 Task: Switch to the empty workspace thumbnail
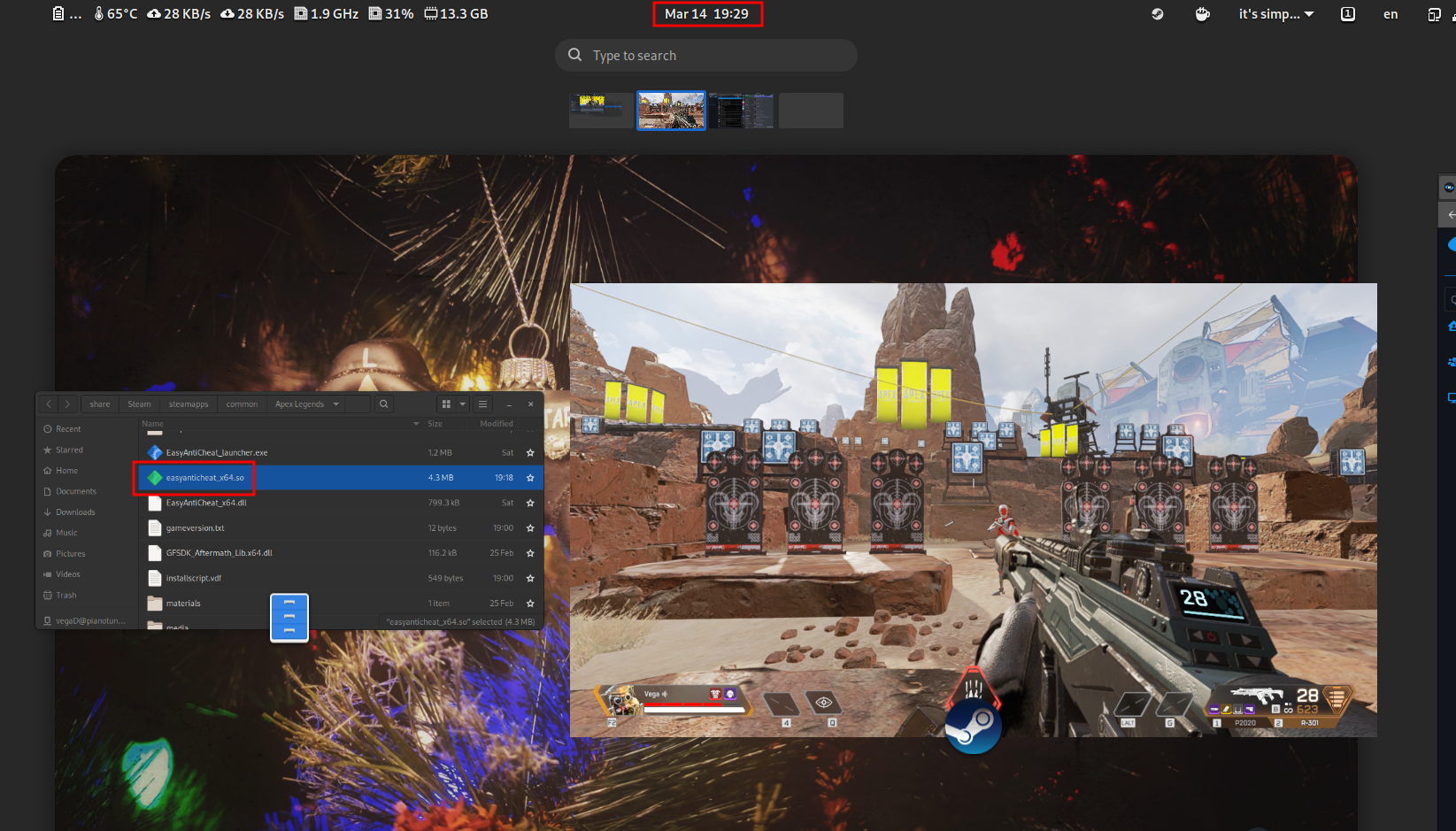pyautogui.click(x=811, y=111)
